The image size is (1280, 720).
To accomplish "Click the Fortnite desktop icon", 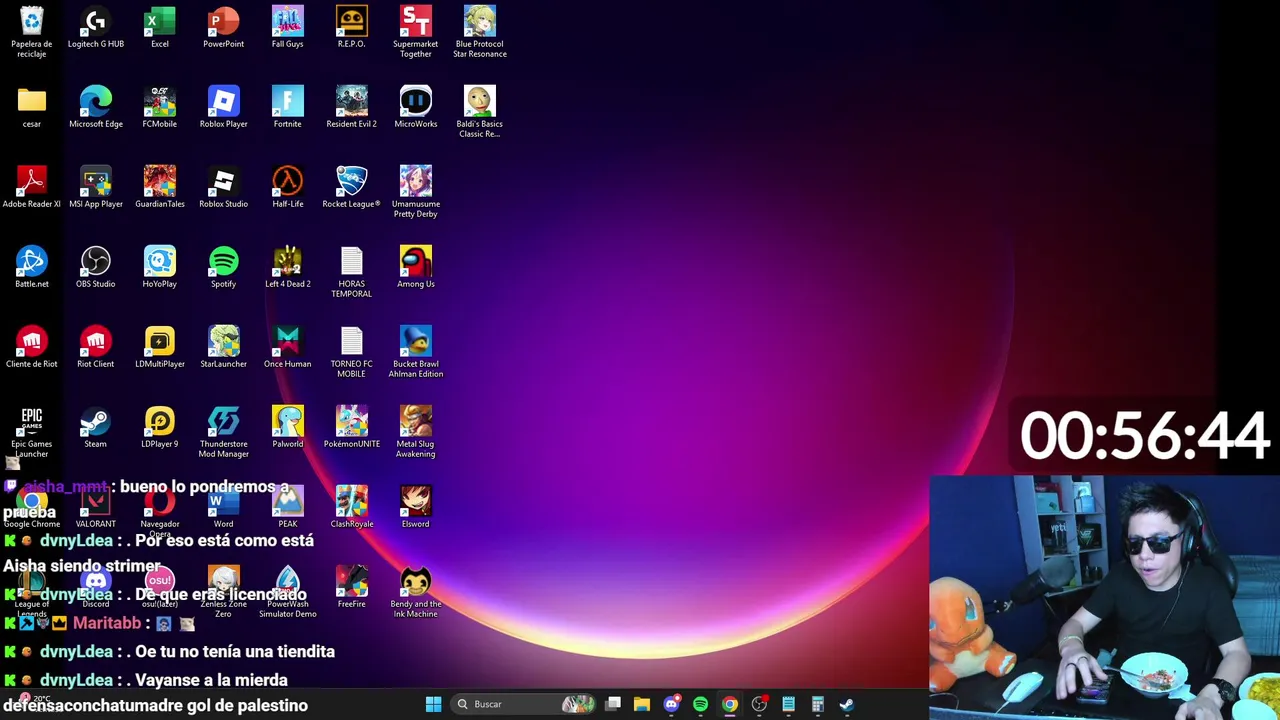I will (x=288, y=107).
